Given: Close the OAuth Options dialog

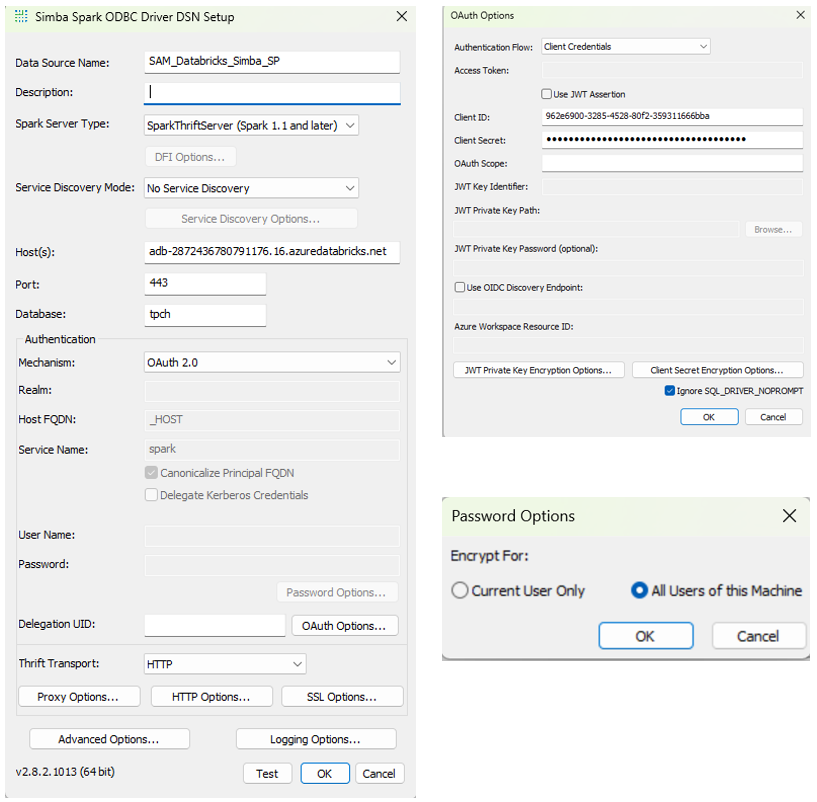Looking at the screenshot, I should (800, 15).
